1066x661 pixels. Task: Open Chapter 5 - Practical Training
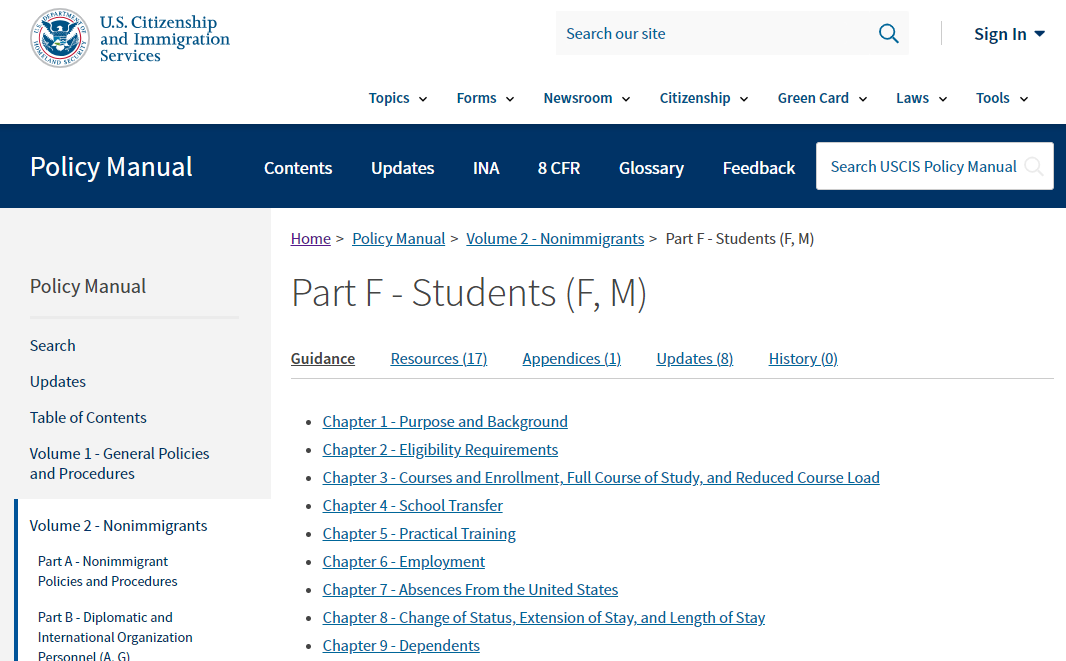(x=419, y=534)
